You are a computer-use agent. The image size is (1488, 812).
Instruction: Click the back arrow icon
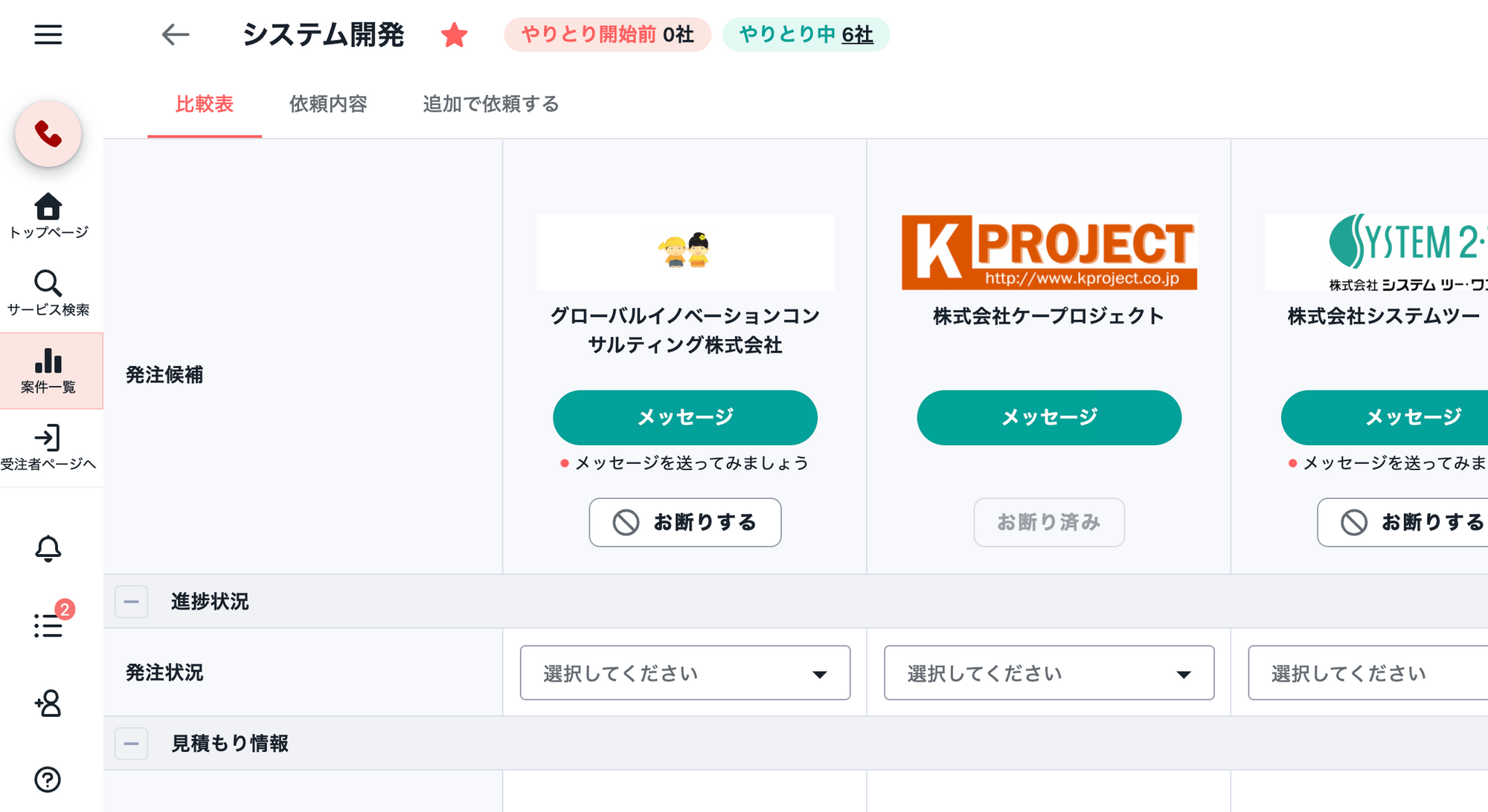coord(176,34)
